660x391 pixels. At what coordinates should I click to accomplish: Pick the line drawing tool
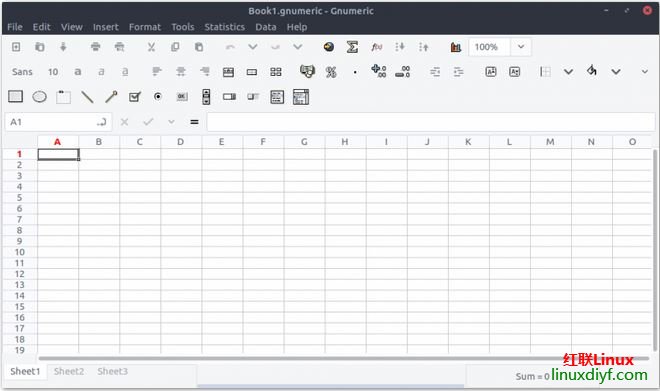tap(87, 97)
